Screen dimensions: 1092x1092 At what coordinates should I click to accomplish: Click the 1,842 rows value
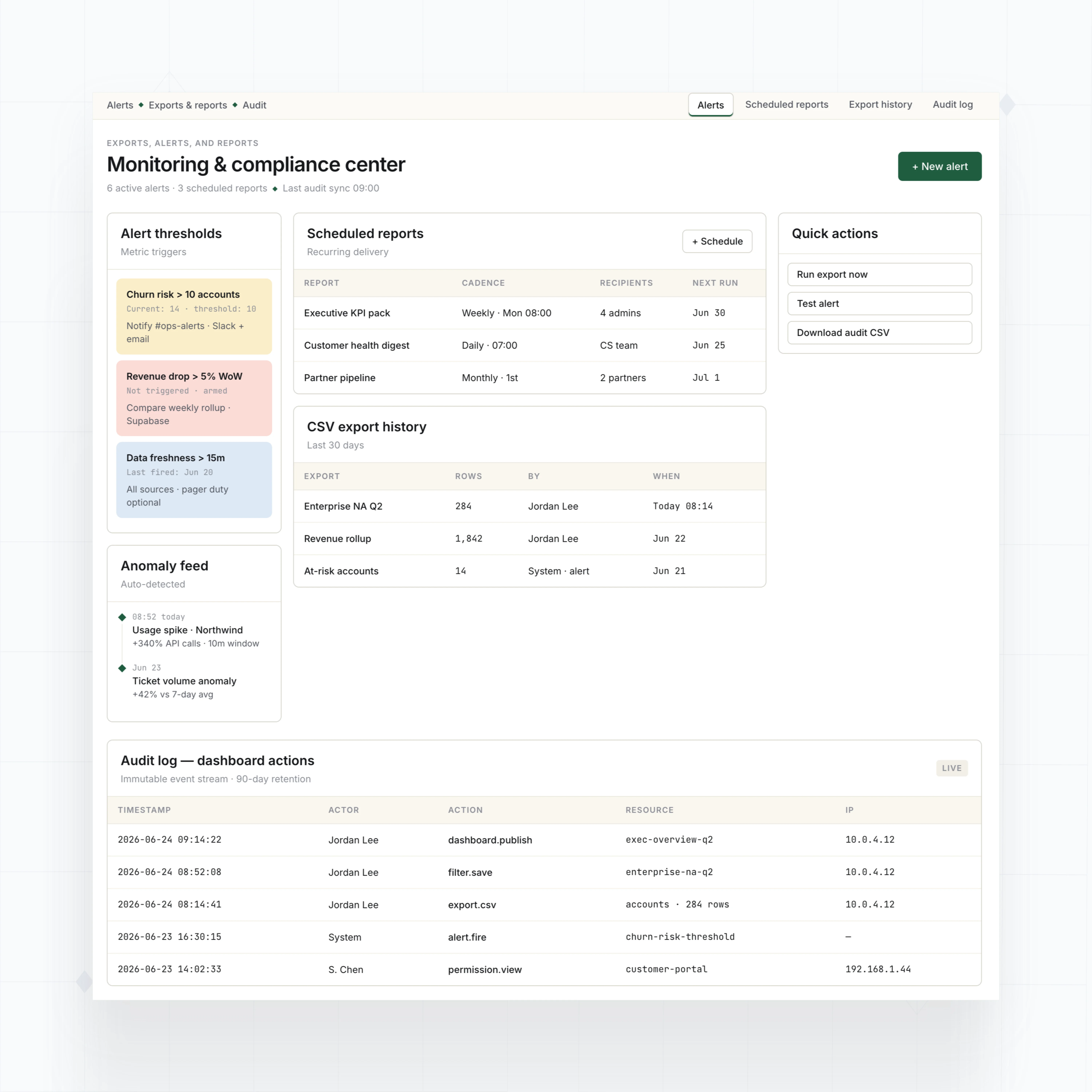pos(469,539)
